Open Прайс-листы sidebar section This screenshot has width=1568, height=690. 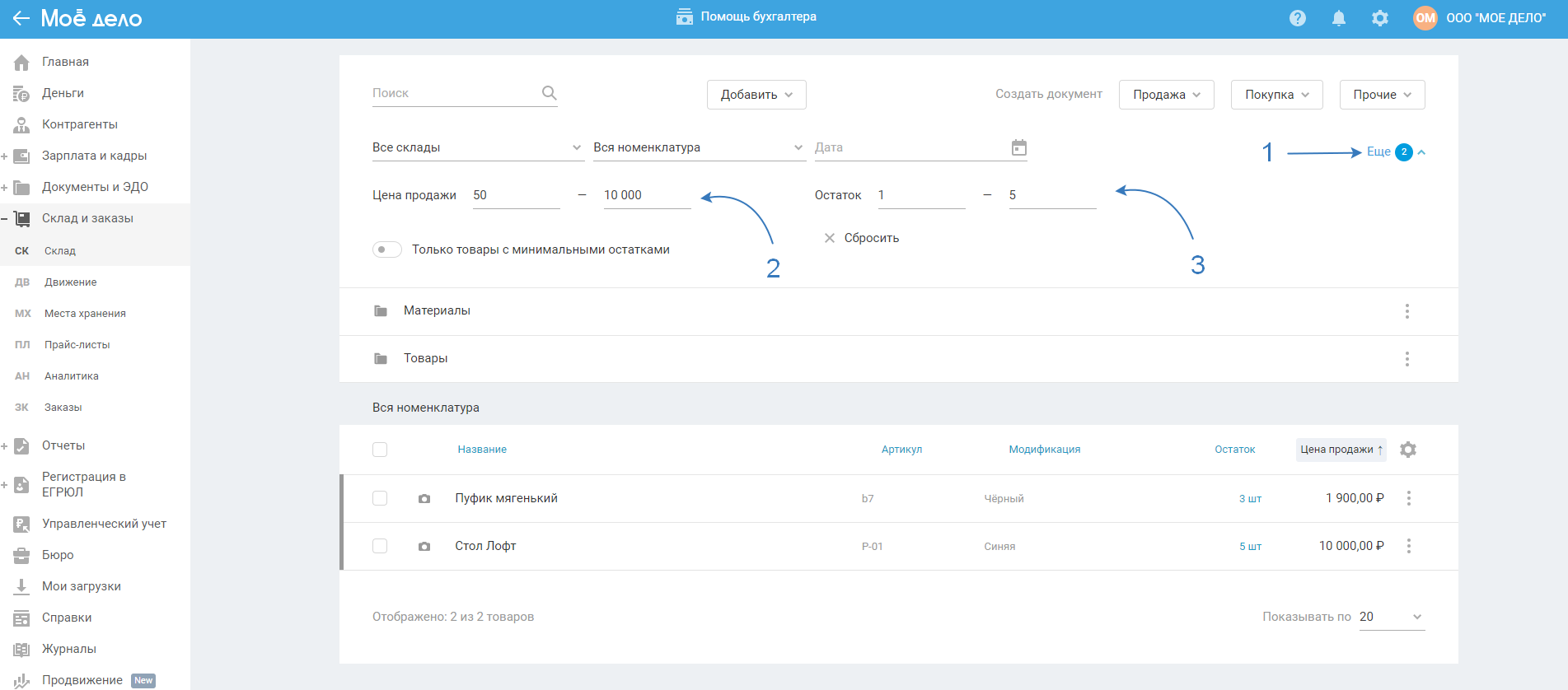pyautogui.click(x=77, y=345)
